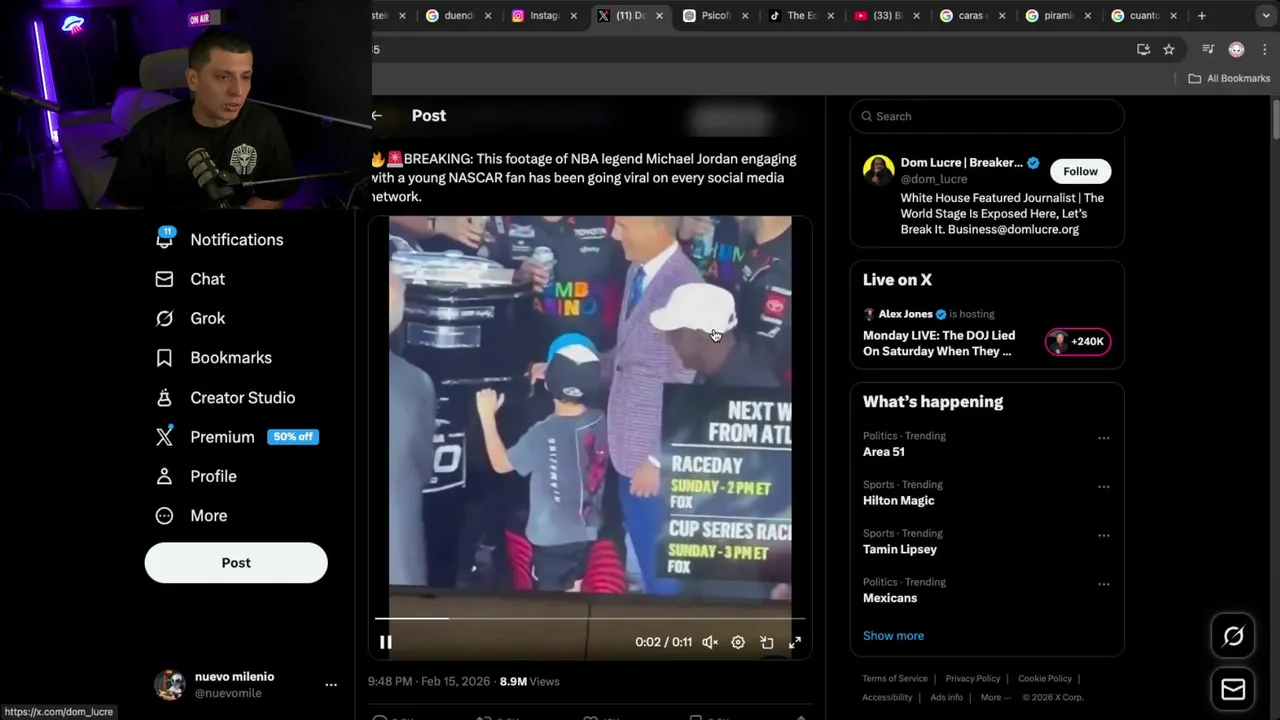
Task: Open the Terms of Service link
Action: [895, 679]
